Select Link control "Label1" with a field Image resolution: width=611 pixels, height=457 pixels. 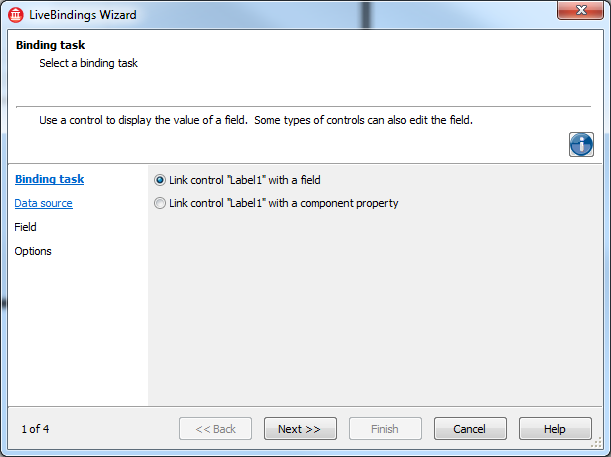[237, 180]
